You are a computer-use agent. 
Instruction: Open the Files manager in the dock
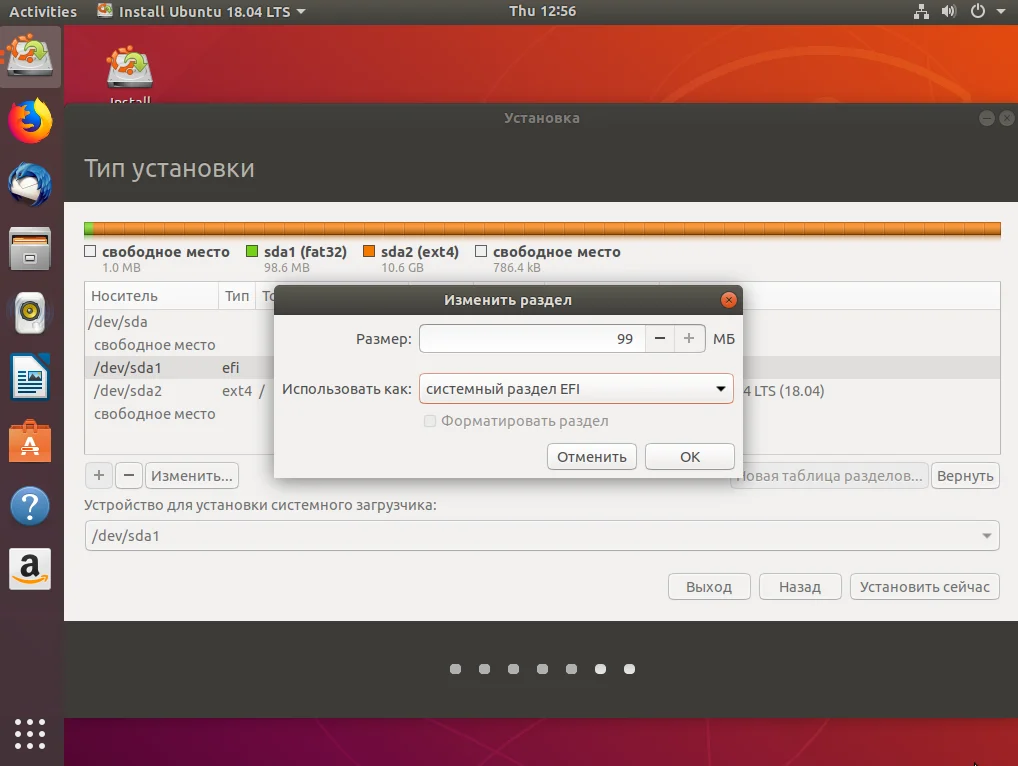click(30, 249)
